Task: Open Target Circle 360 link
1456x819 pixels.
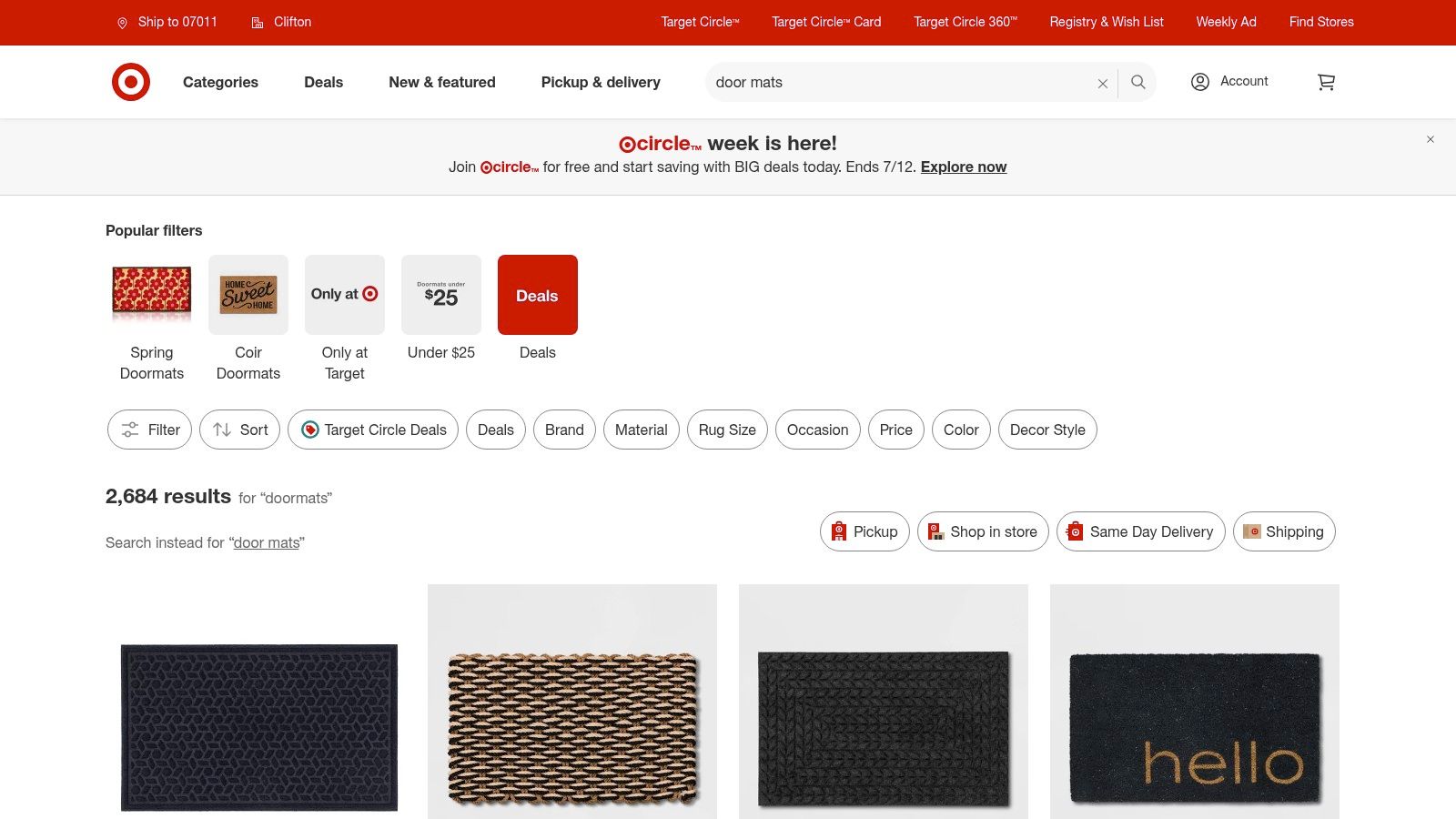Action: pos(966,22)
